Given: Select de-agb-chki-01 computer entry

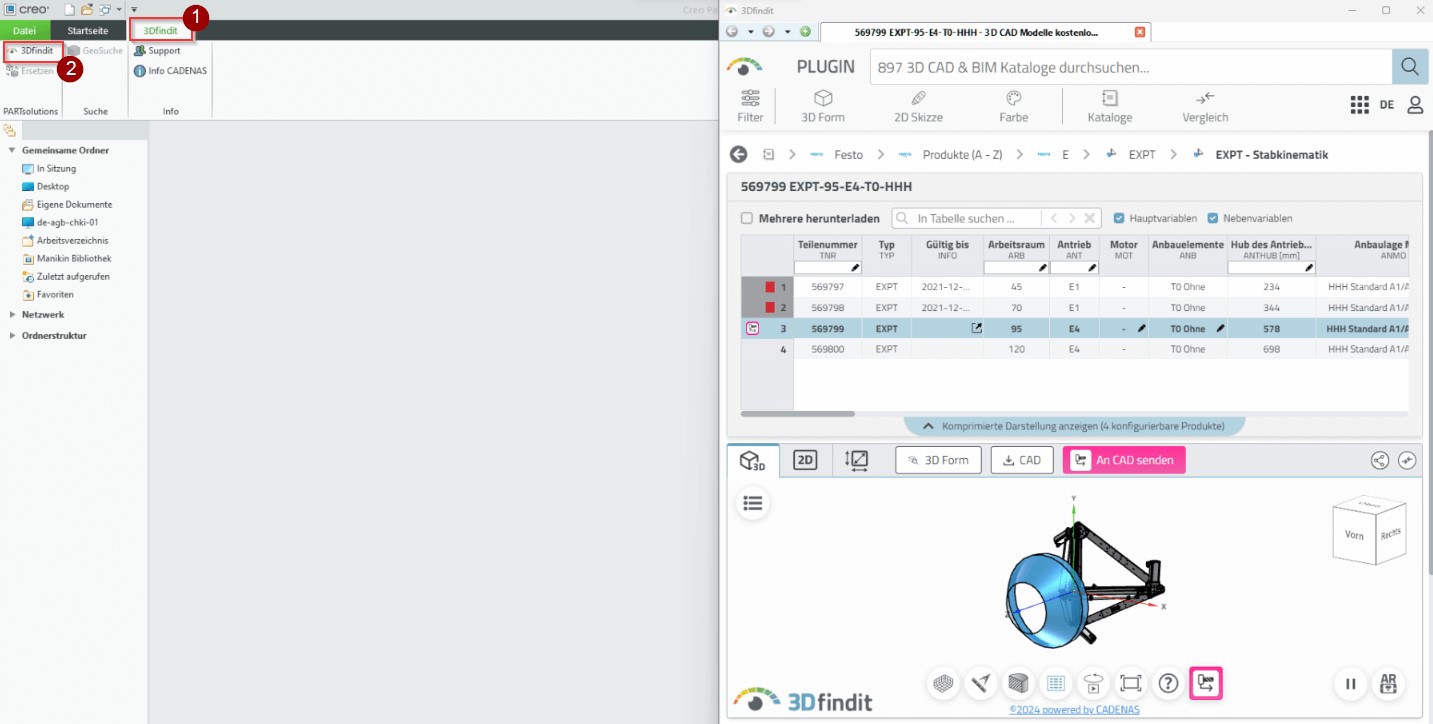Looking at the screenshot, I should tap(60, 222).
